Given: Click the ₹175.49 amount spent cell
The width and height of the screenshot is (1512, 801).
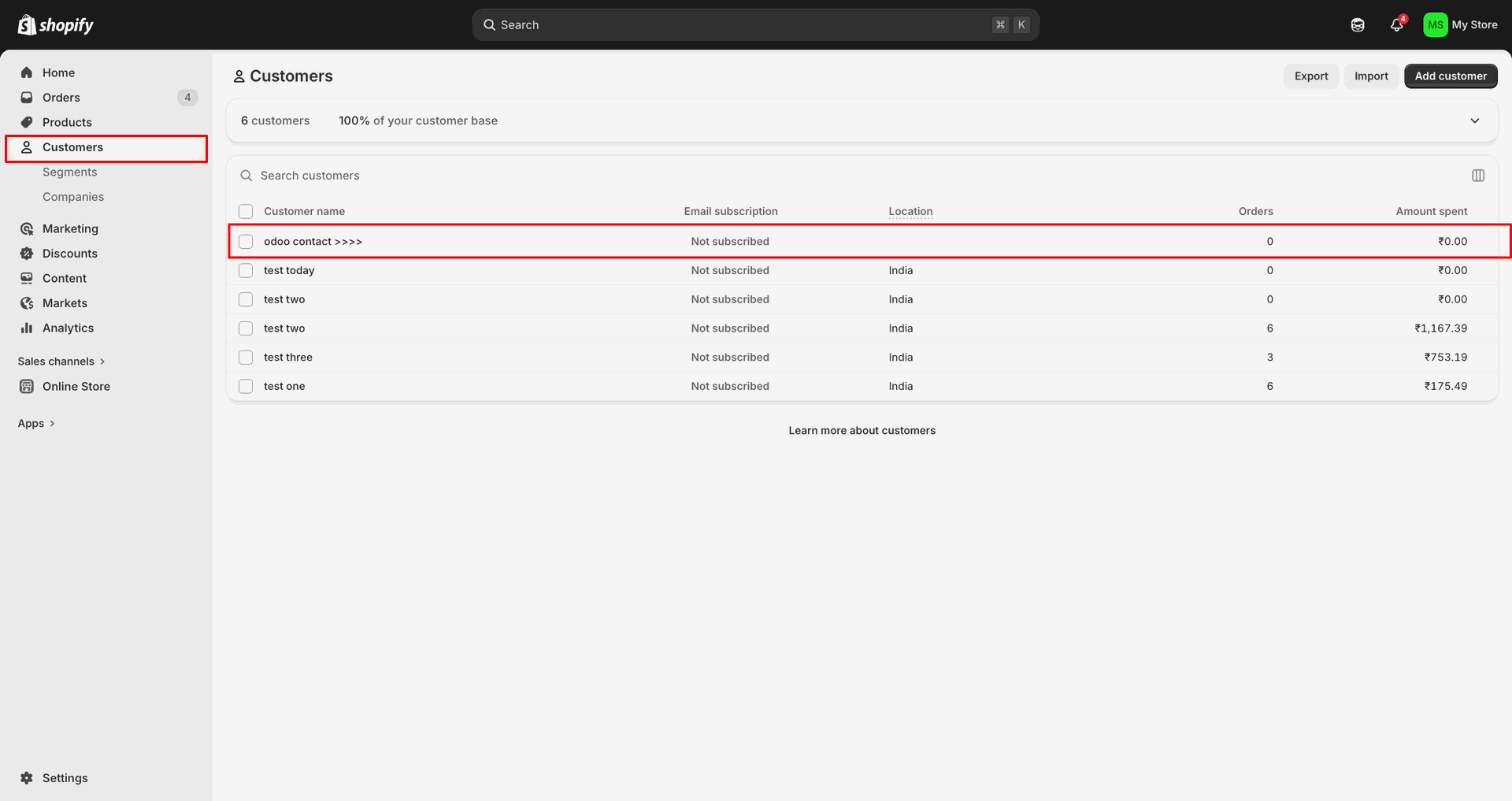Looking at the screenshot, I should pos(1445,386).
